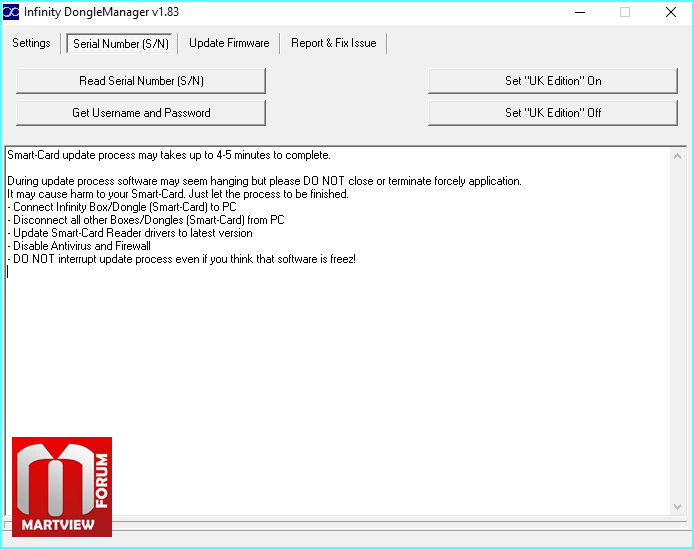Click the Infinity logo icon in title bar

11,12
